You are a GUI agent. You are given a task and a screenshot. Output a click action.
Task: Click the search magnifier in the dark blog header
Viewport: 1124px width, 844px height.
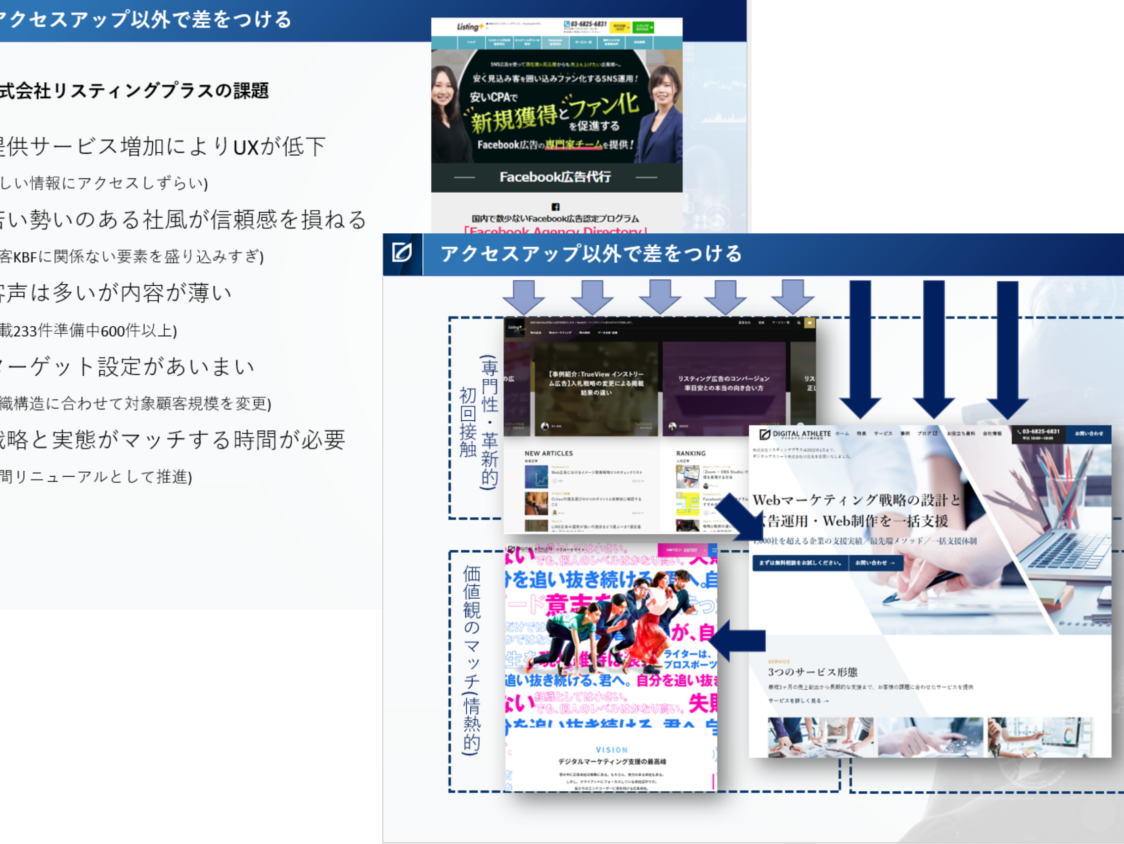pyautogui.click(x=799, y=323)
